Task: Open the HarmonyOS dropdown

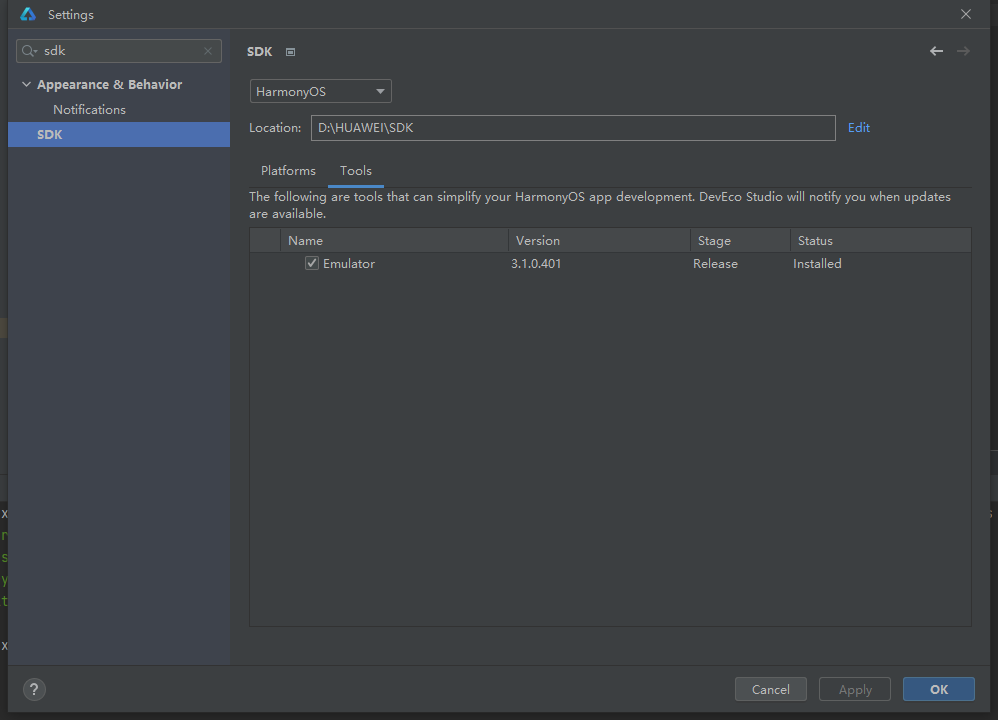Action: [320, 91]
